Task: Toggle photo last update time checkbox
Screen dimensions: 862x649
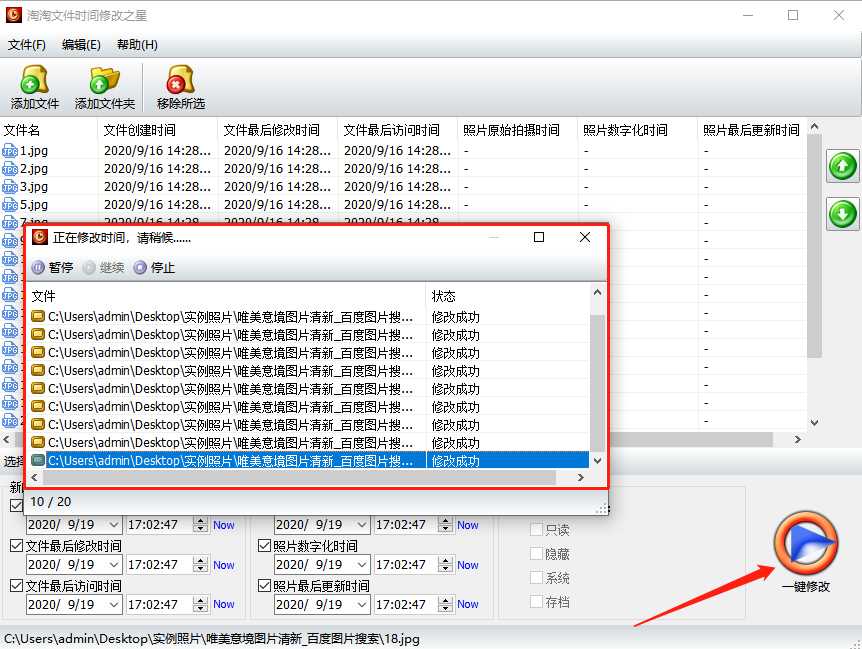Action: [x=264, y=586]
